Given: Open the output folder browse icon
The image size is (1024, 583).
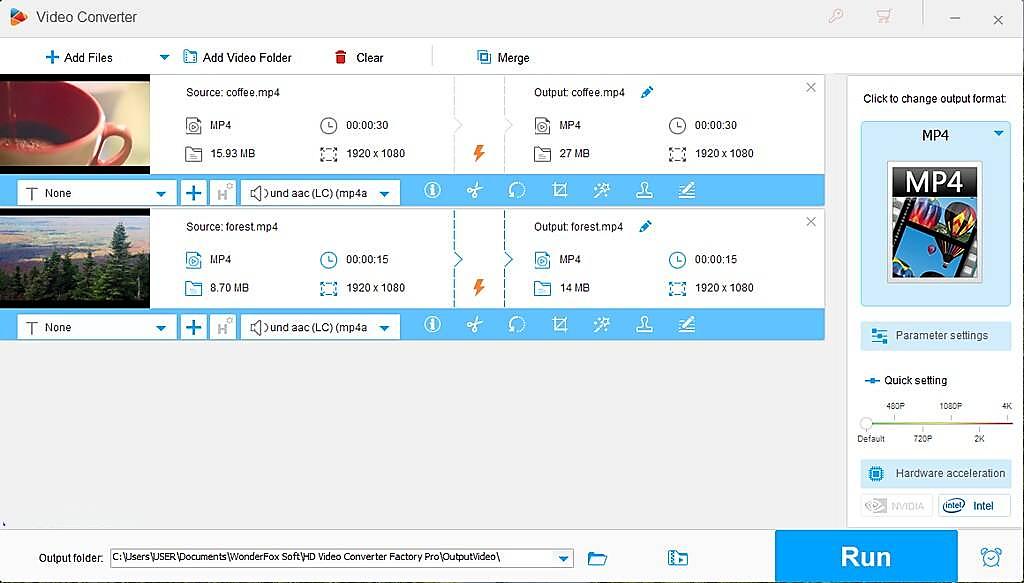Looking at the screenshot, I should pyautogui.click(x=597, y=558).
